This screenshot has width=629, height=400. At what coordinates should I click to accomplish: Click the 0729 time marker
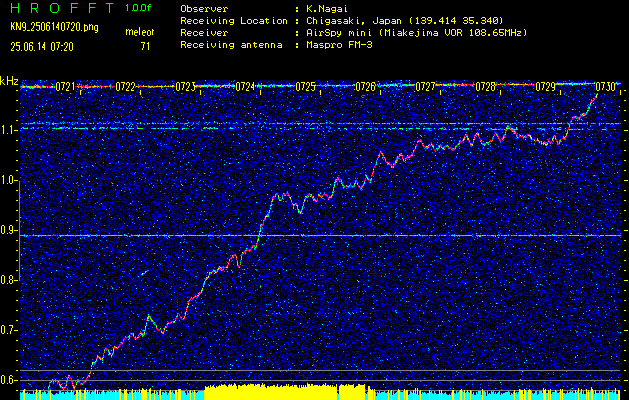point(545,87)
